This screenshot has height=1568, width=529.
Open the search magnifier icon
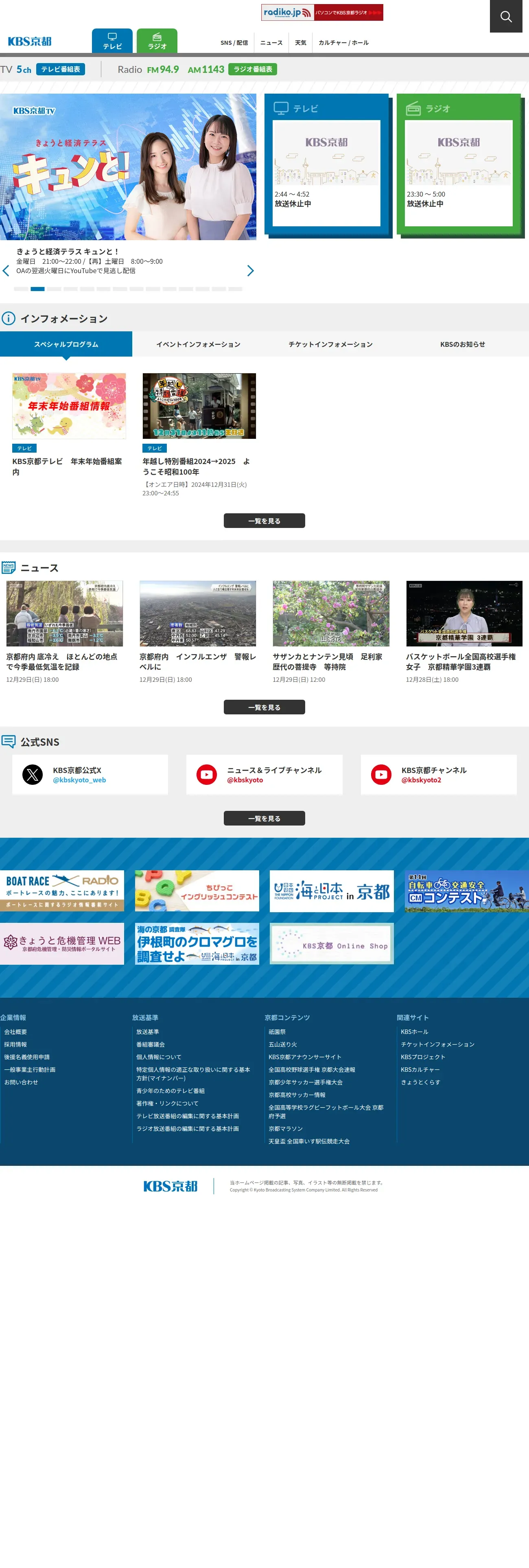506,16
